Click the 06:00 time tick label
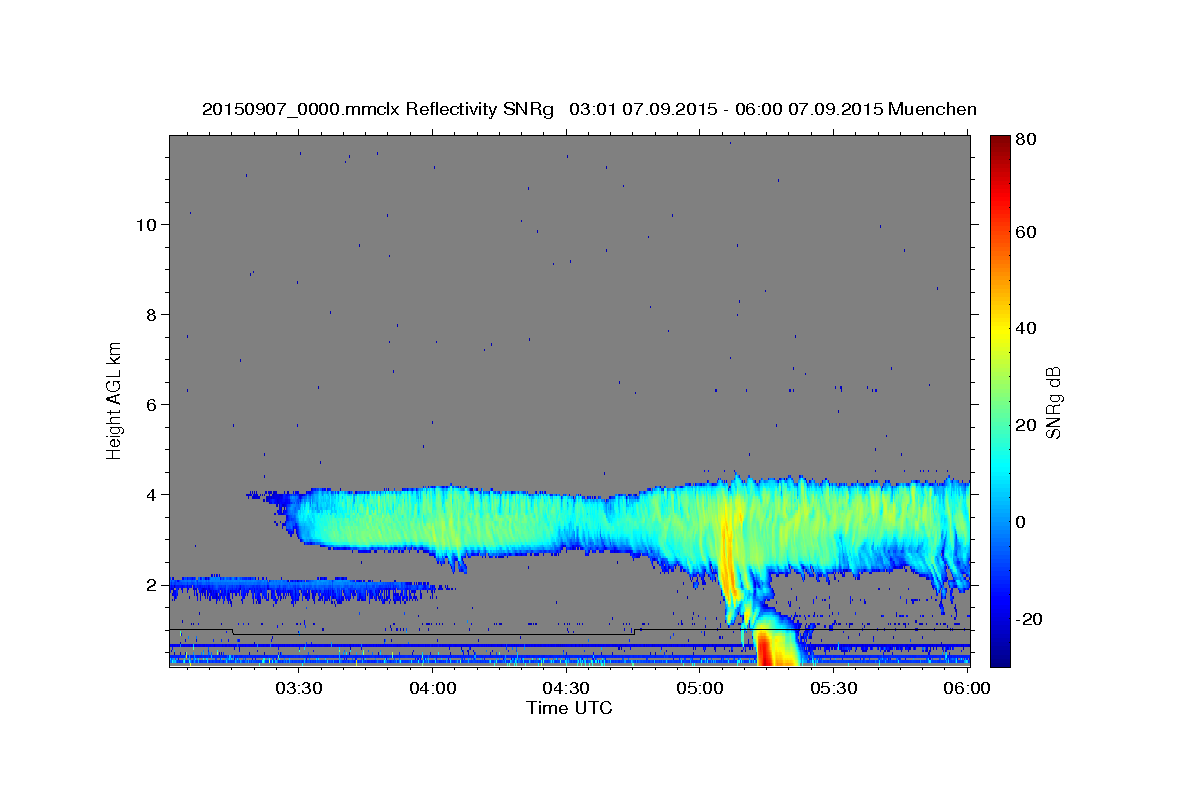The width and height of the screenshot is (1200, 800). tap(967, 688)
